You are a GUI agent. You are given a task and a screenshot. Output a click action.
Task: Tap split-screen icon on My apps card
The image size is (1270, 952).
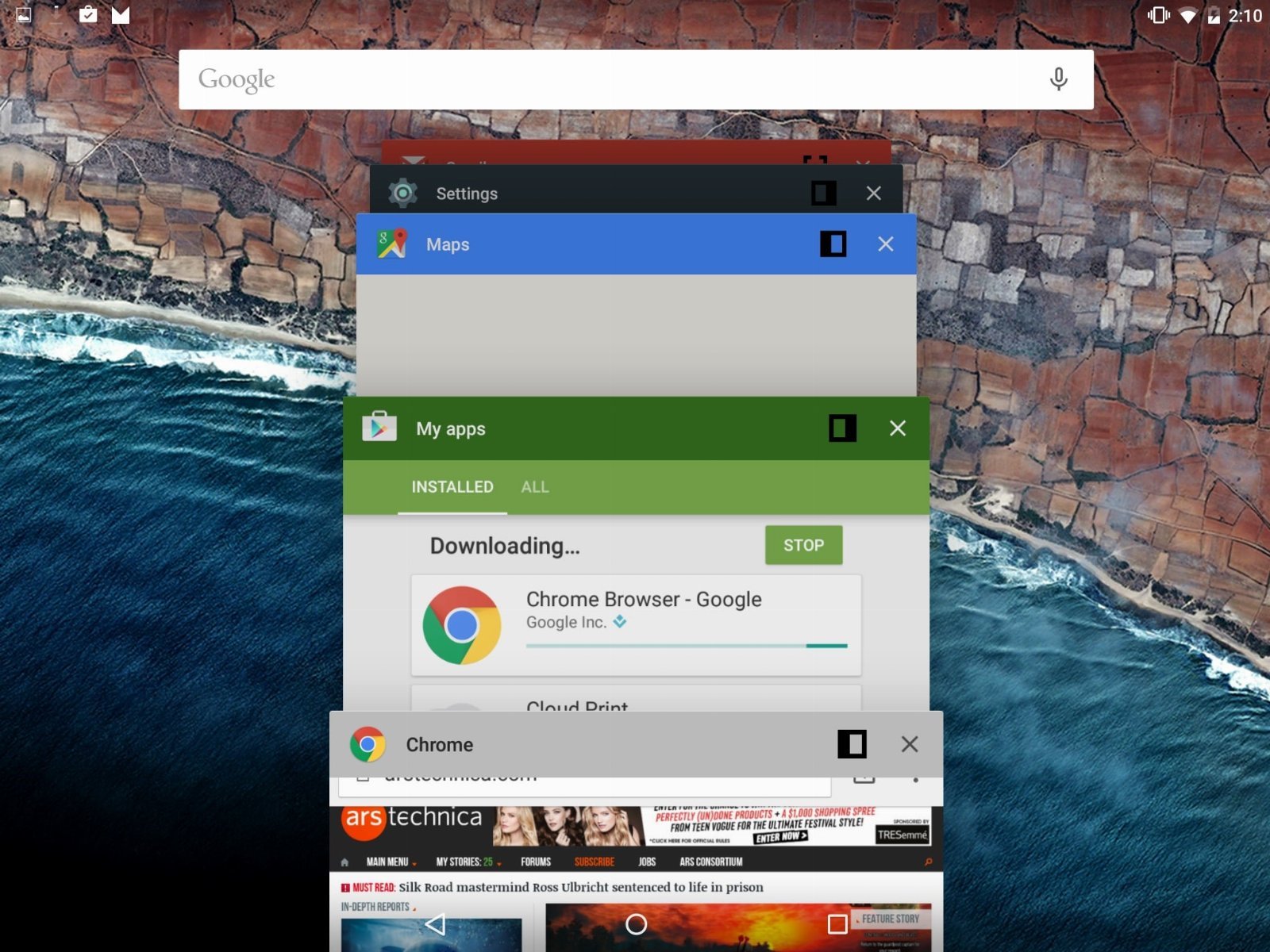coord(843,428)
